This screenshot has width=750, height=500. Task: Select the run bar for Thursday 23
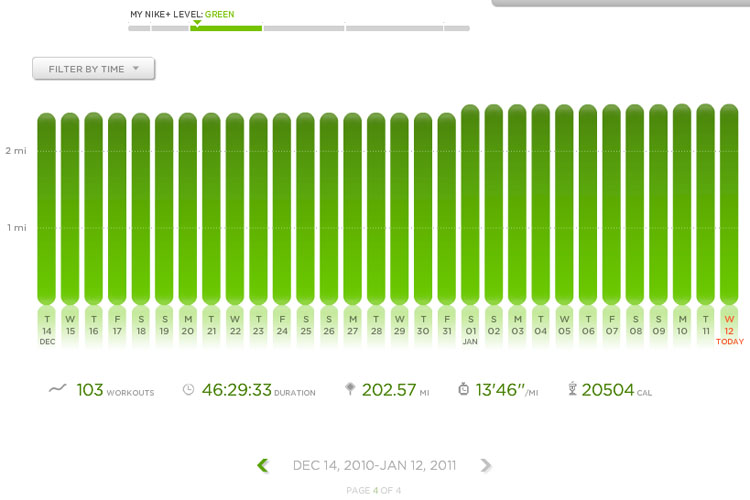(x=258, y=209)
